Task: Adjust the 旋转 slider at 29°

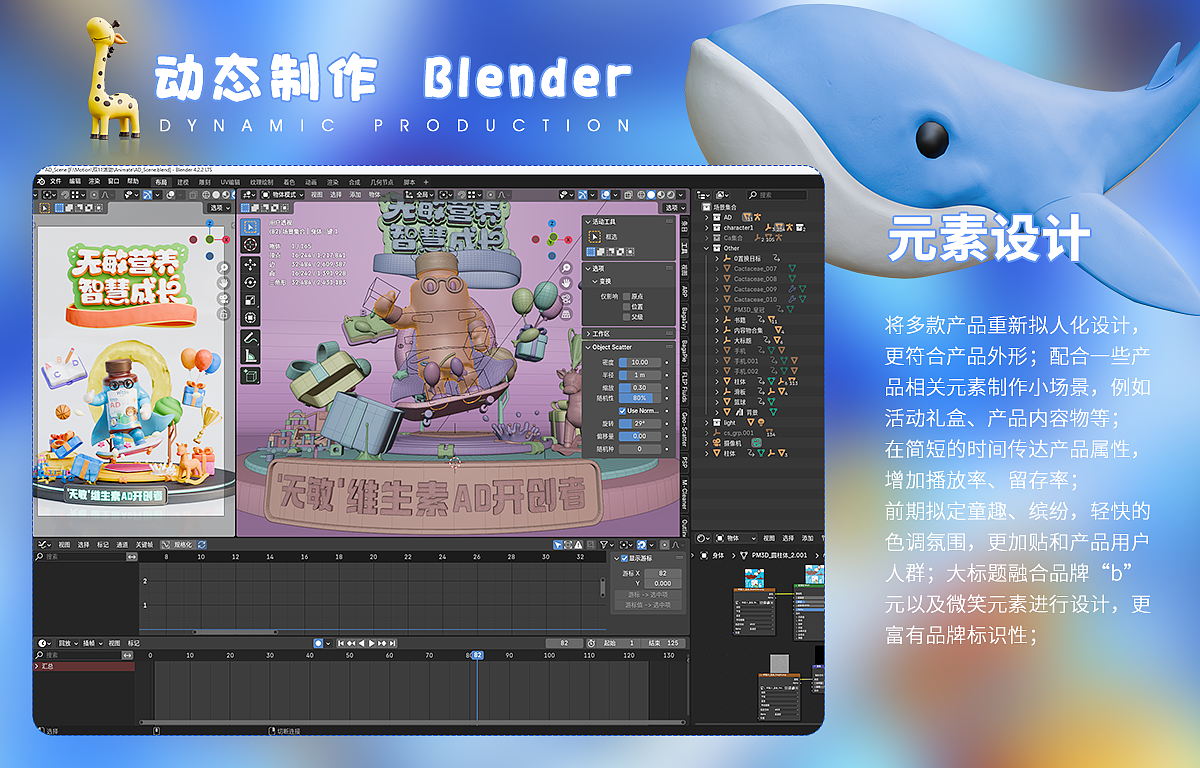Action: pyautogui.click(x=640, y=424)
